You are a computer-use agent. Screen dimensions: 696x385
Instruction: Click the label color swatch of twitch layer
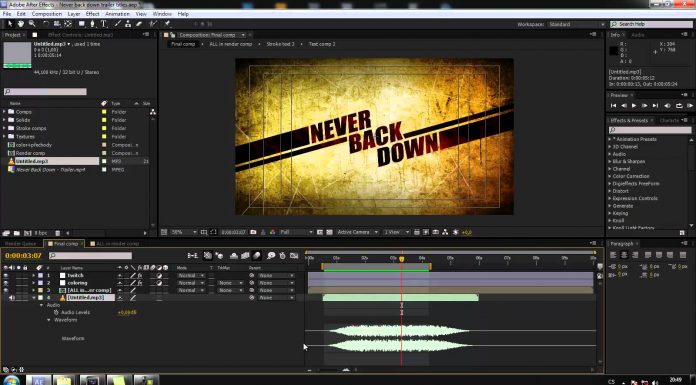[x=40, y=275]
